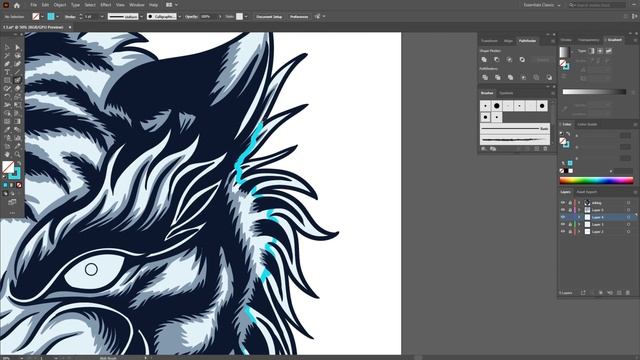The image size is (640, 360).
Task: Toggle visibility eye of Layer 5
Action: click(x=563, y=210)
